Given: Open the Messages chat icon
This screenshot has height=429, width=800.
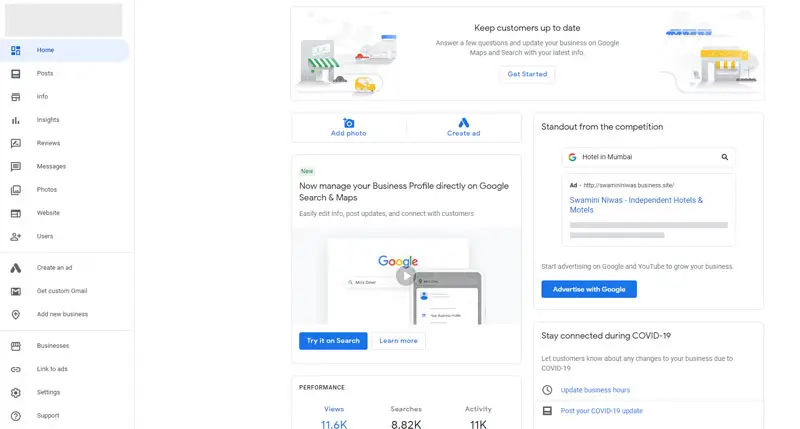Looking at the screenshot, I should (16, 167).
